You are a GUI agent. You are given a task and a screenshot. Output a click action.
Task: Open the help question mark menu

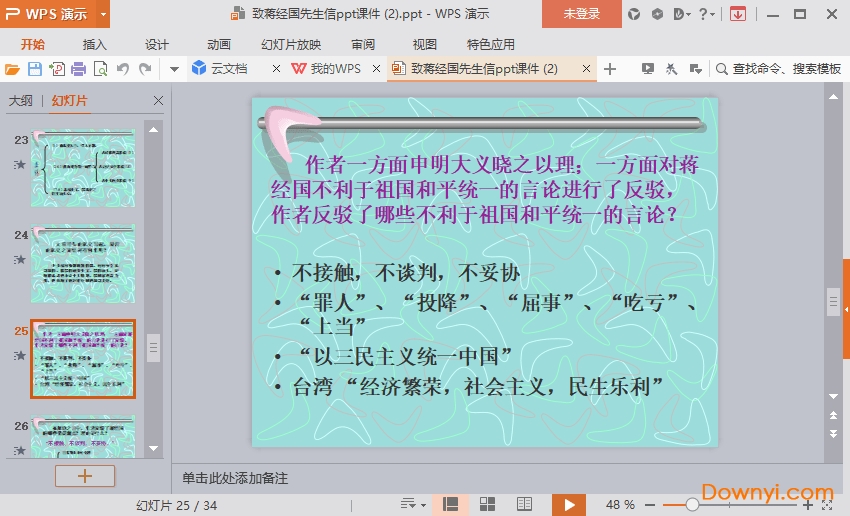coord(706,14)
